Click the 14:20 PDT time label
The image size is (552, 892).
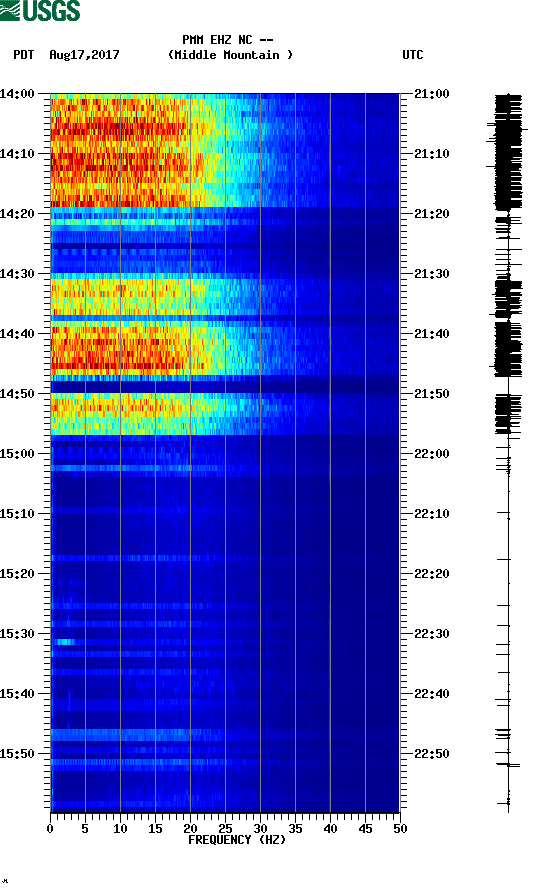pos(17,214)
